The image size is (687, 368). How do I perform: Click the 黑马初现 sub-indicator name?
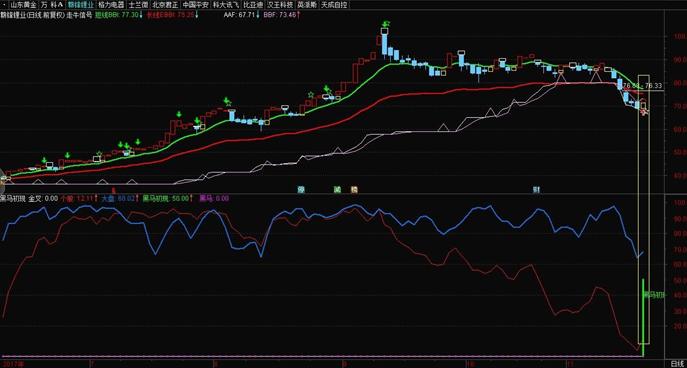pos(13,198)
